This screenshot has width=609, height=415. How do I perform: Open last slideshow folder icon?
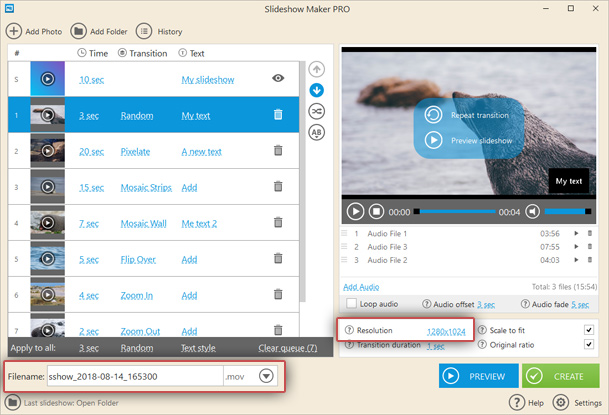[12, 403]
